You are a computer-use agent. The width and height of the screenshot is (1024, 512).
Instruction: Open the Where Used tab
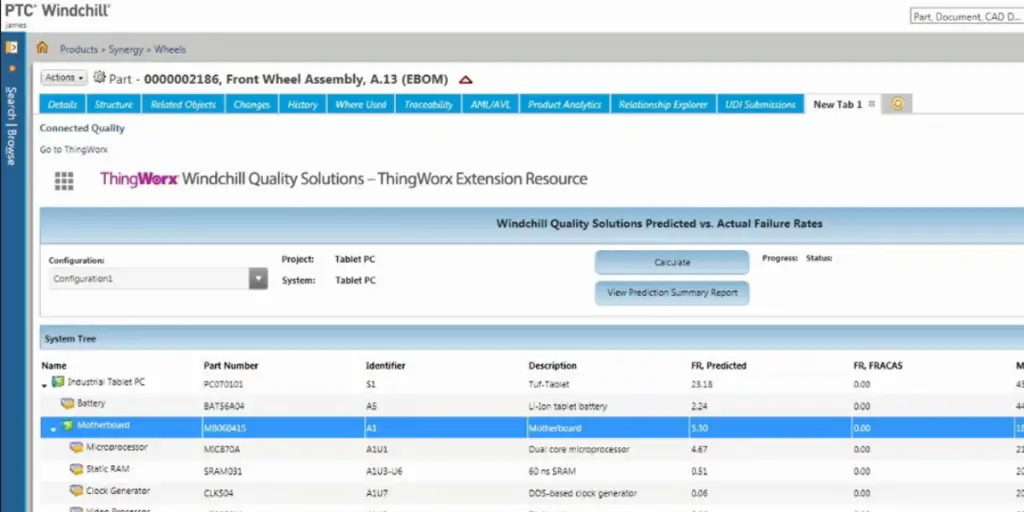click(361, 104)
